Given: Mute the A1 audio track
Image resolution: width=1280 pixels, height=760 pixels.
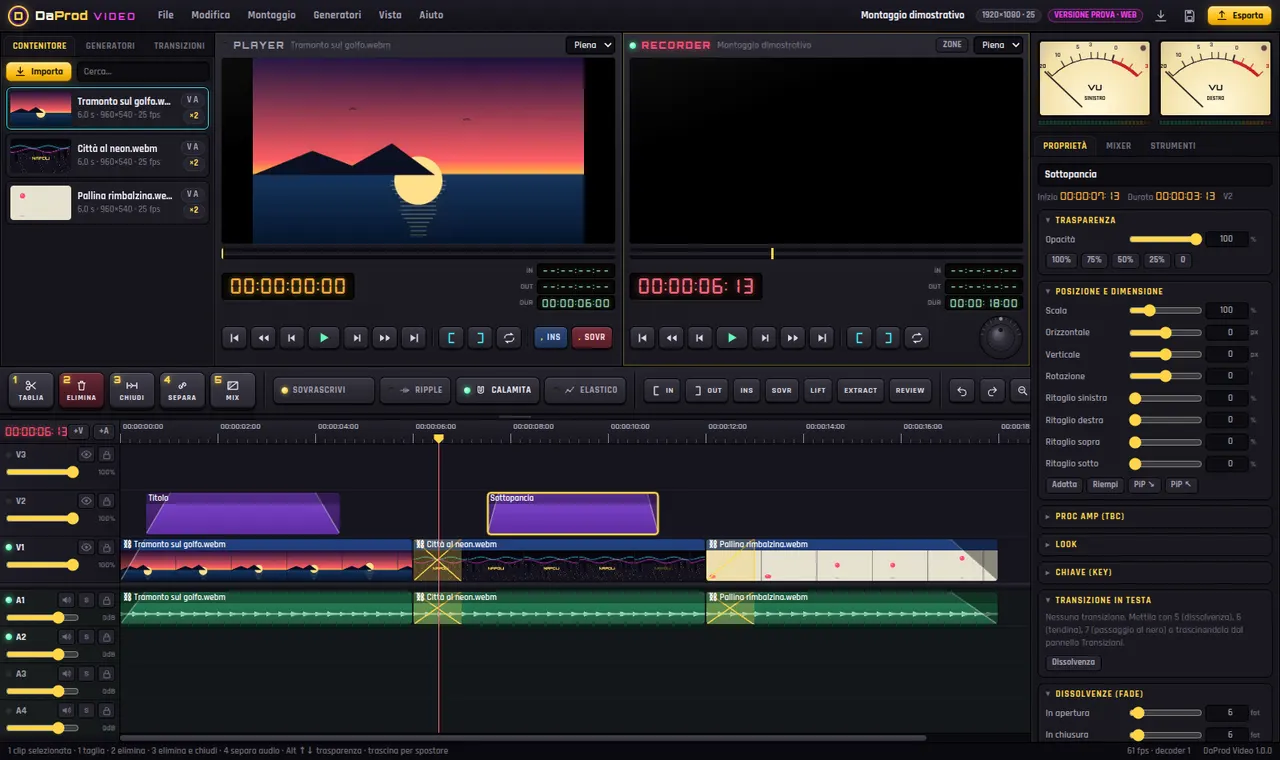Looking at the screenshot, I should coord(67,600).
